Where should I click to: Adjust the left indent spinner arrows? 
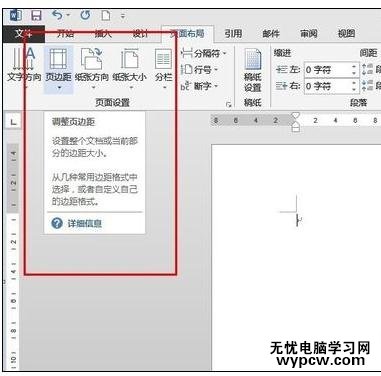355,70
